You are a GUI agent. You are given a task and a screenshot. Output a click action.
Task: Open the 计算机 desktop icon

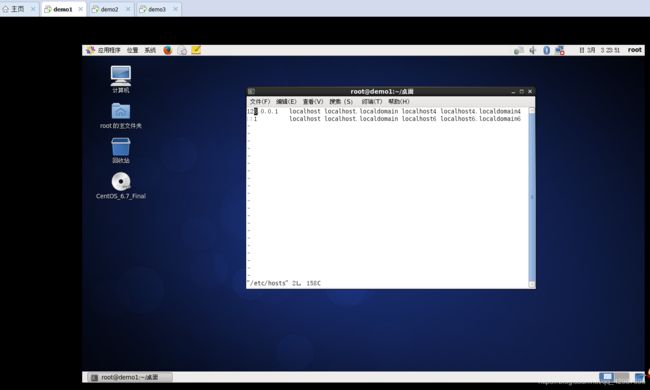[x=121, y=79]
